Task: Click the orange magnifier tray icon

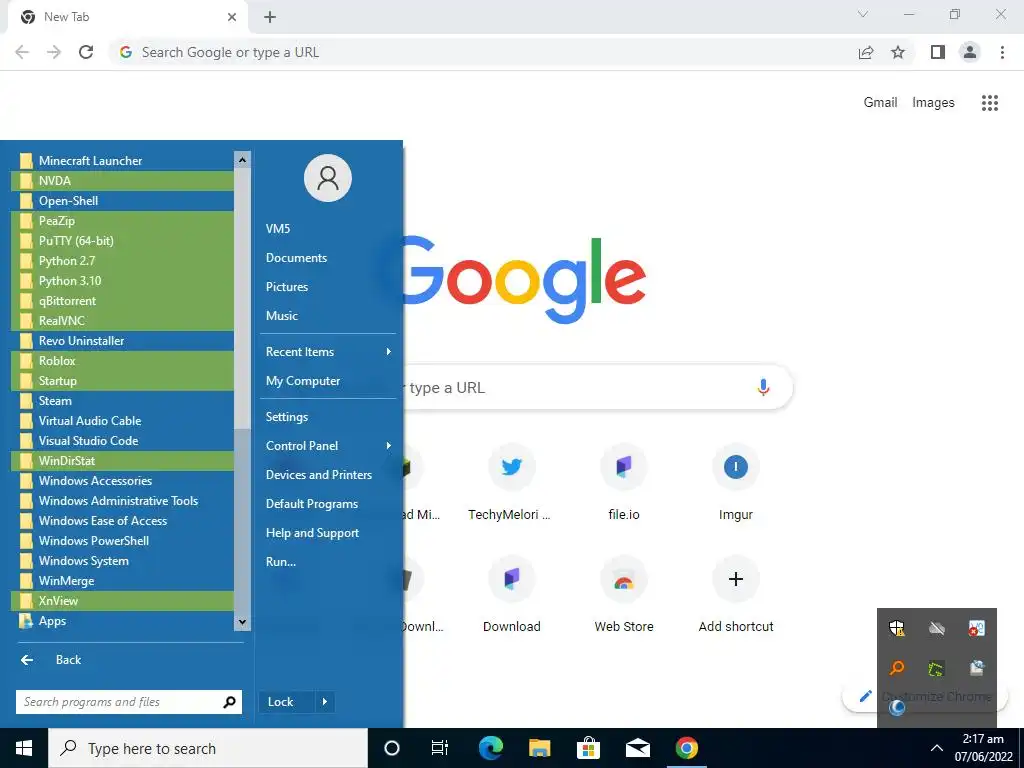Action: 897,668
